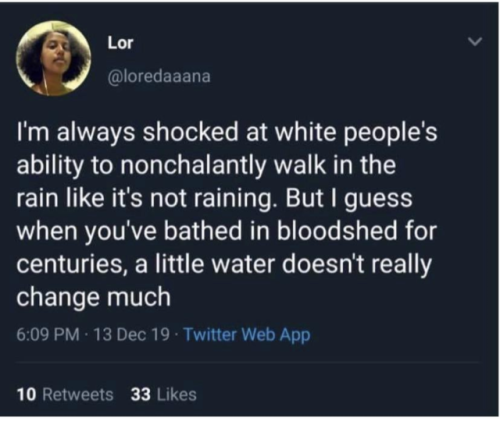
Task: Click the bold number 33 count
Action: 141,394
